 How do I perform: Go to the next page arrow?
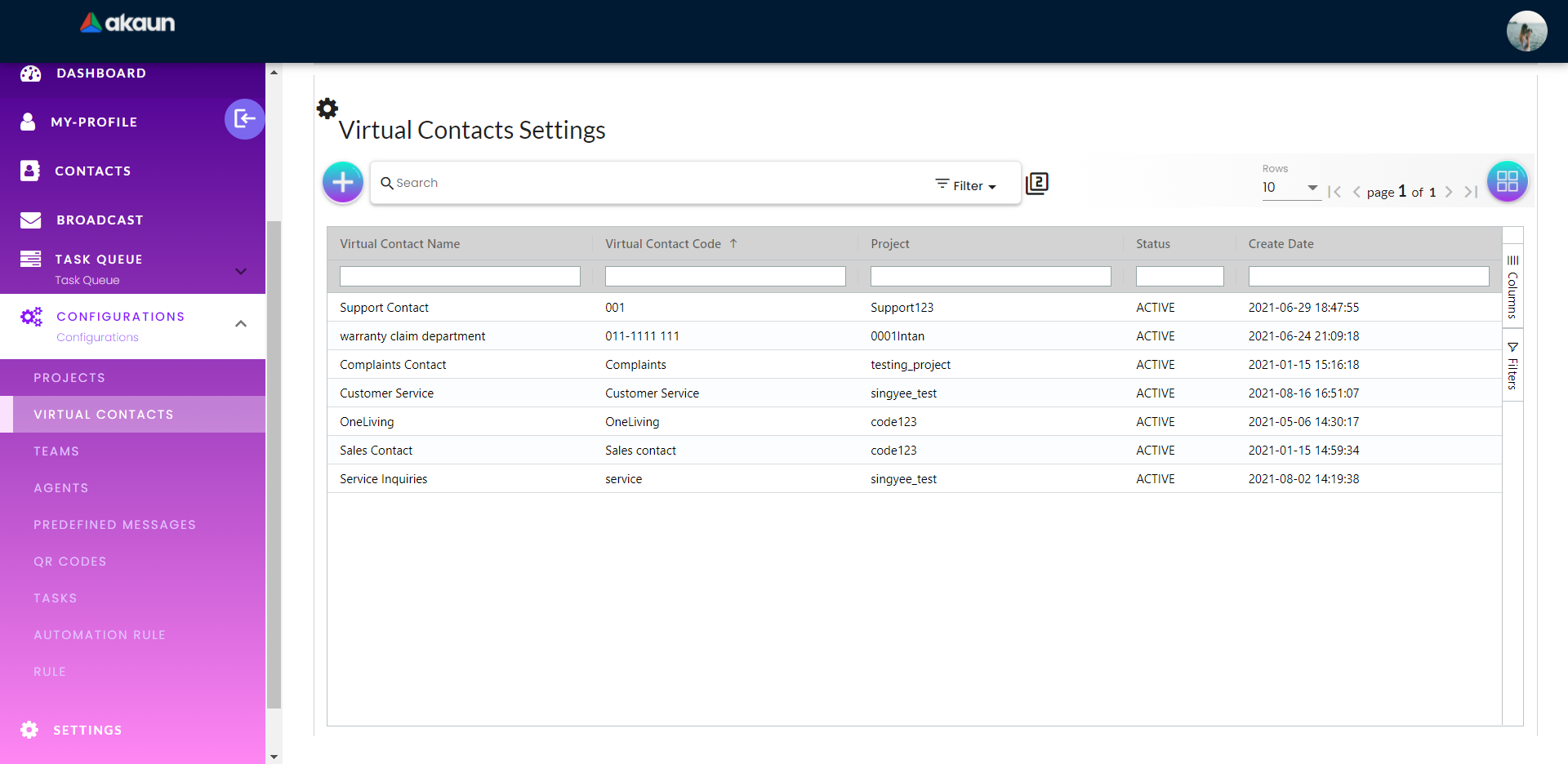click(x=1449, y=192)
